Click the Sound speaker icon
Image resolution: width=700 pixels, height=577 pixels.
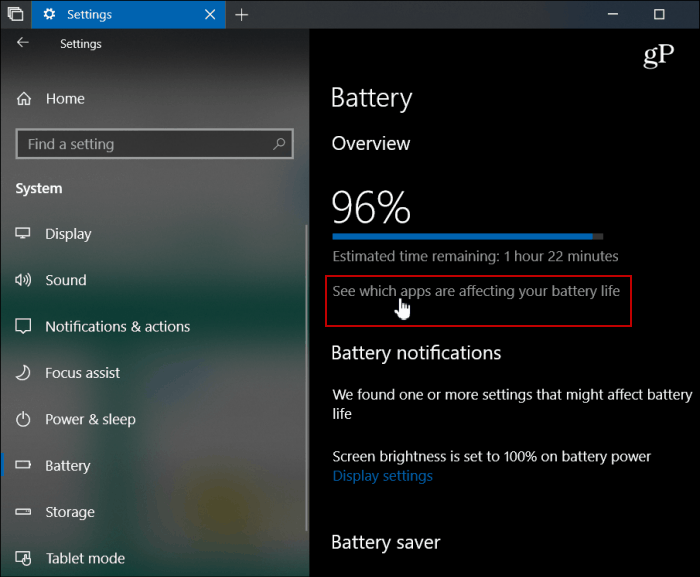[x=23, y=280]
